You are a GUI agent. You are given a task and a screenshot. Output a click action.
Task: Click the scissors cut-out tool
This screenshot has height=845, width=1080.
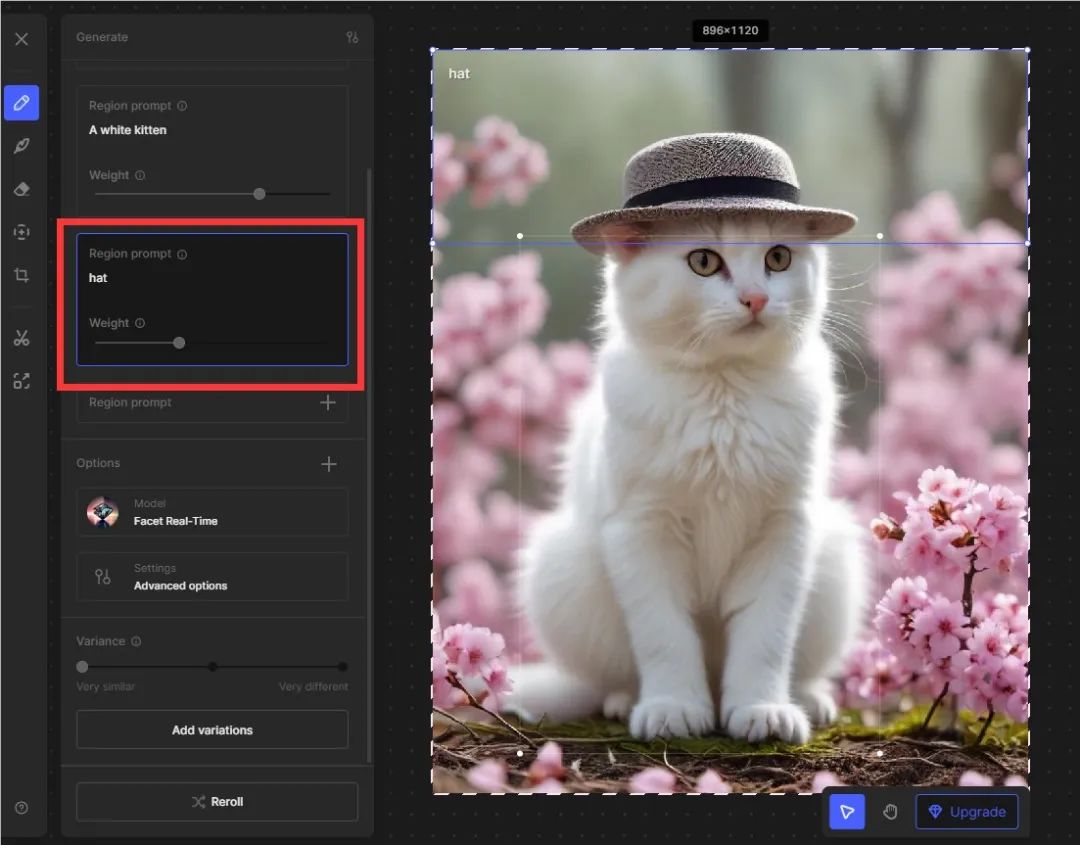[x=21, y=338]
